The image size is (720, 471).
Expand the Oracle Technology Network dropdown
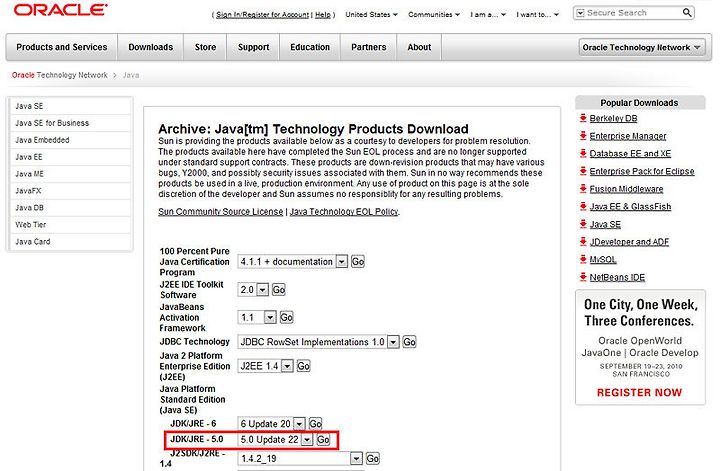pos(641,47)
